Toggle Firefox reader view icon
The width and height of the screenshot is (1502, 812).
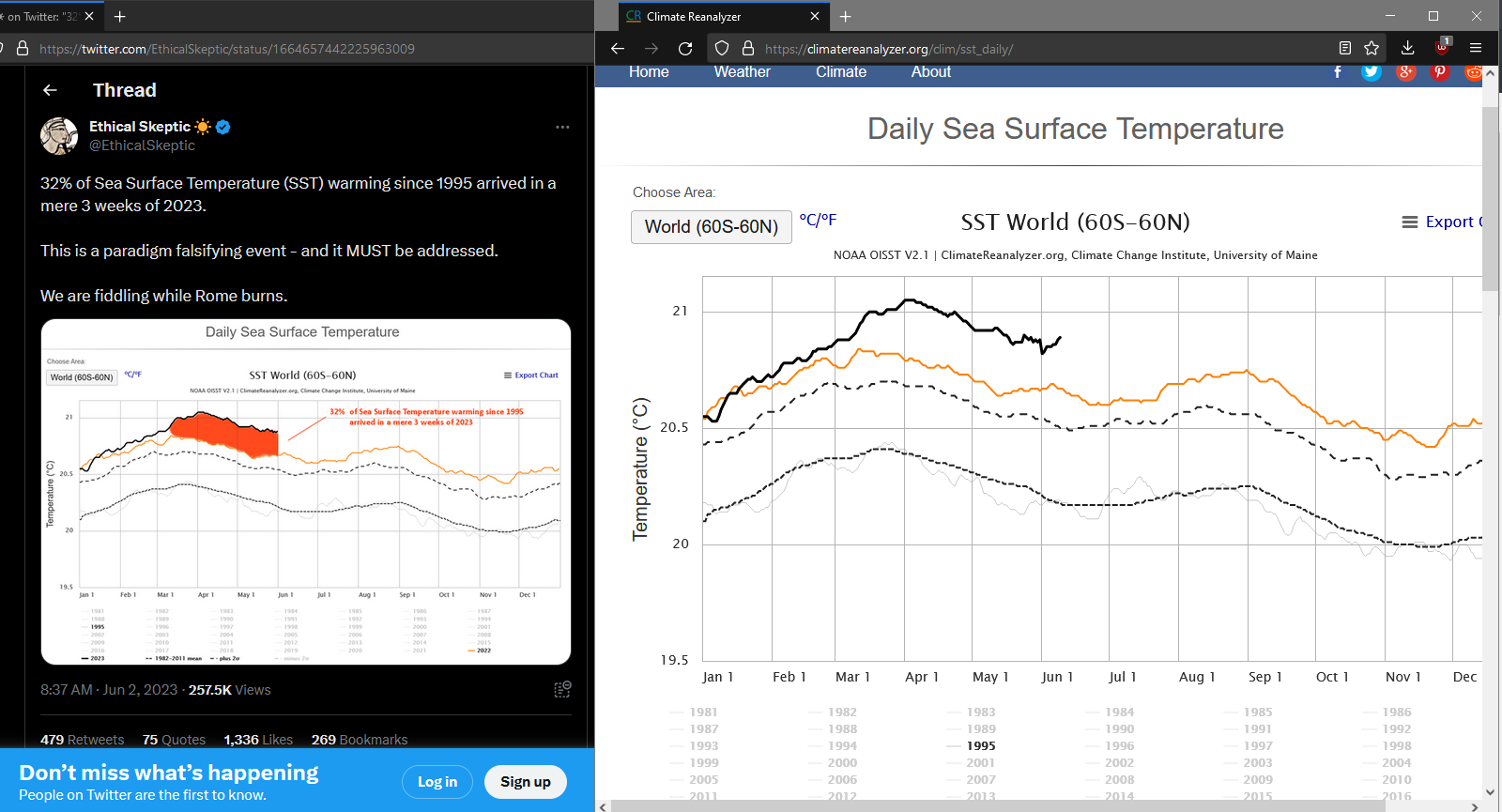click(1345, 49)
